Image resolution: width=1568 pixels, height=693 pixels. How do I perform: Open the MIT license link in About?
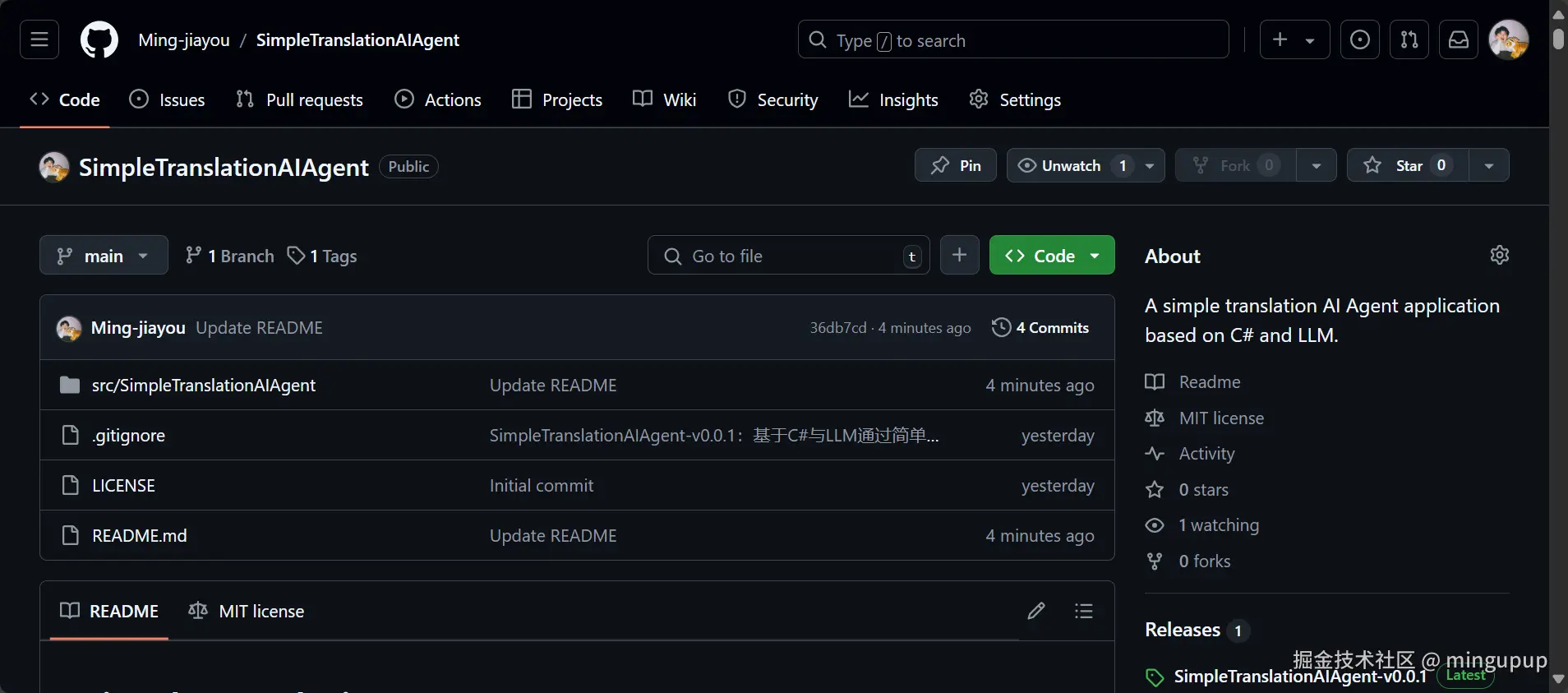click(1205, 418)
